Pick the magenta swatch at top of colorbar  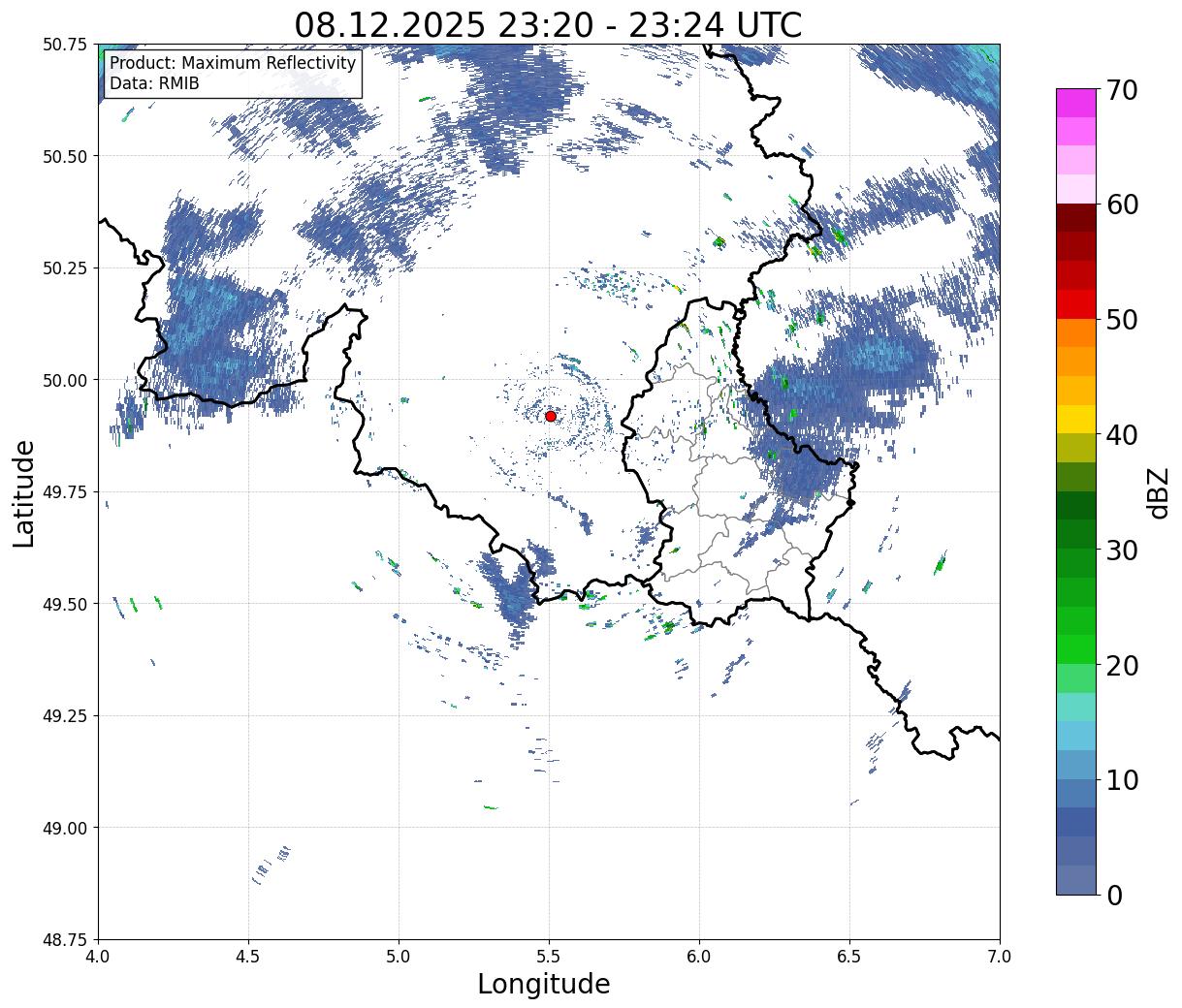point(1076,103)
